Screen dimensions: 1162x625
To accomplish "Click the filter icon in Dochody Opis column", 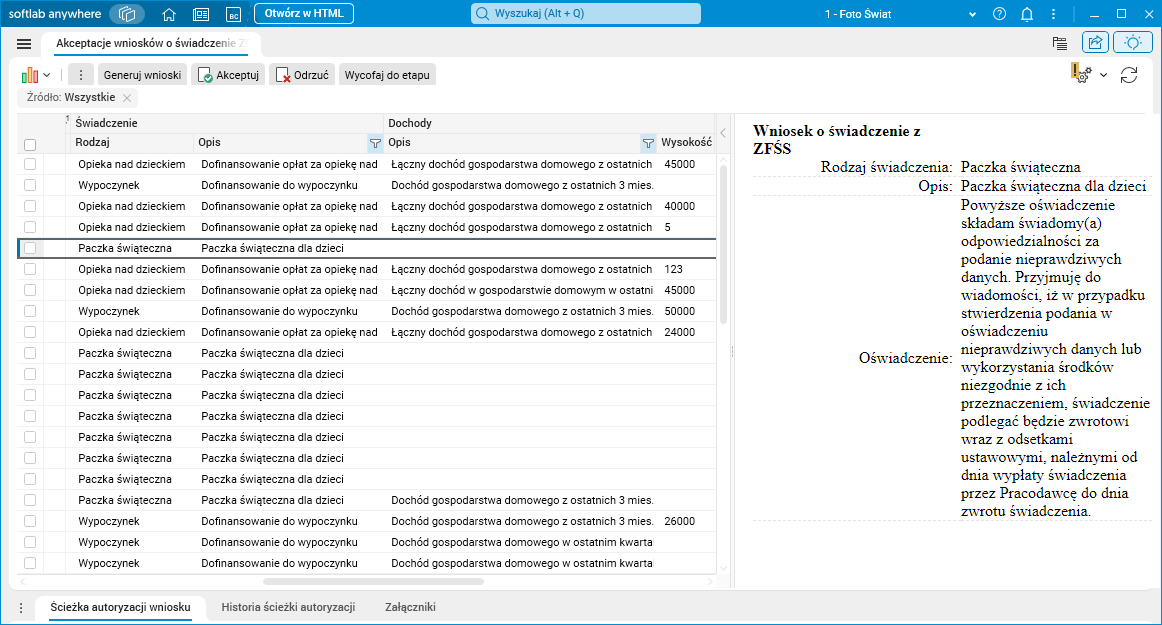I will point(648,143).
